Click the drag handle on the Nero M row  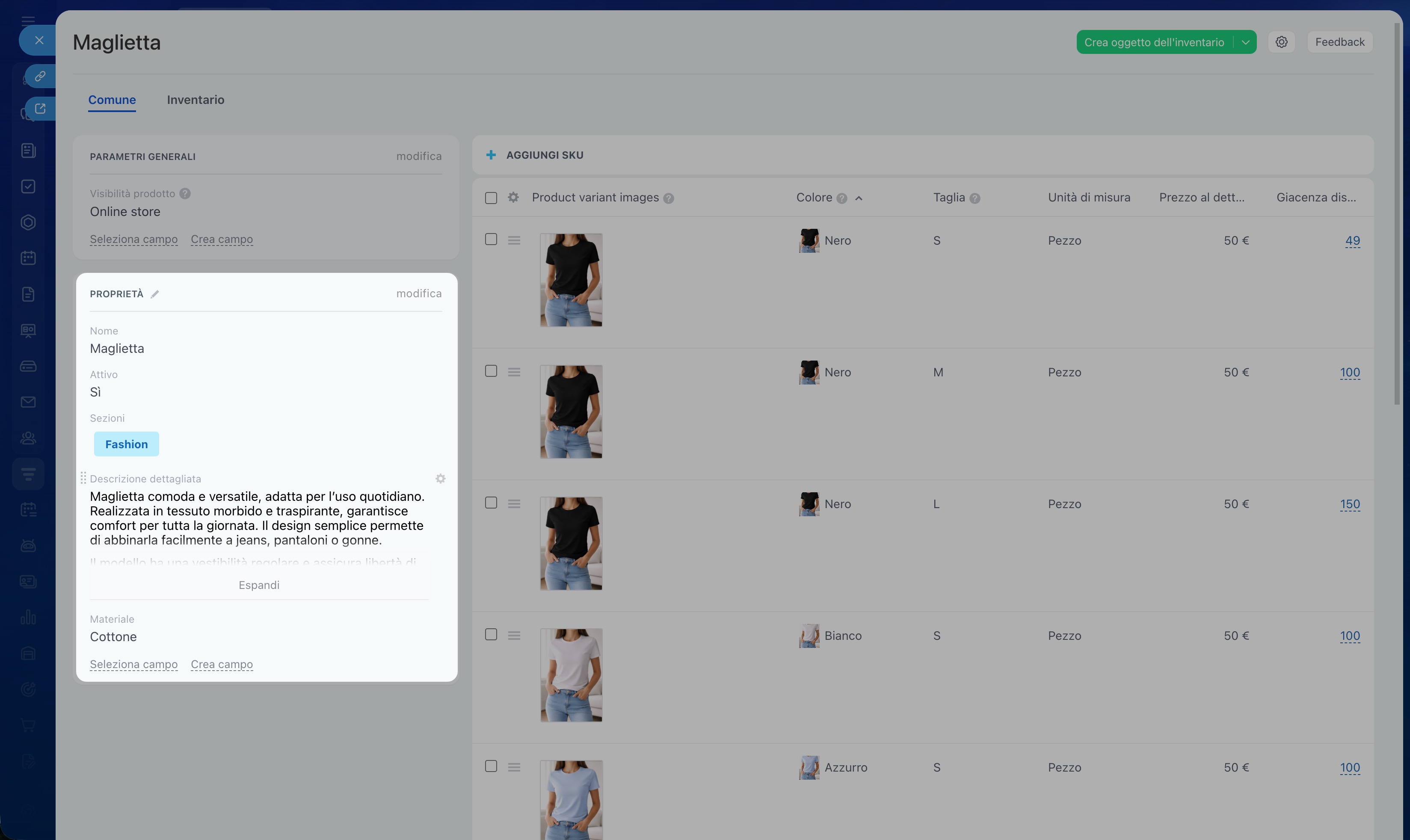click(514, 372)
